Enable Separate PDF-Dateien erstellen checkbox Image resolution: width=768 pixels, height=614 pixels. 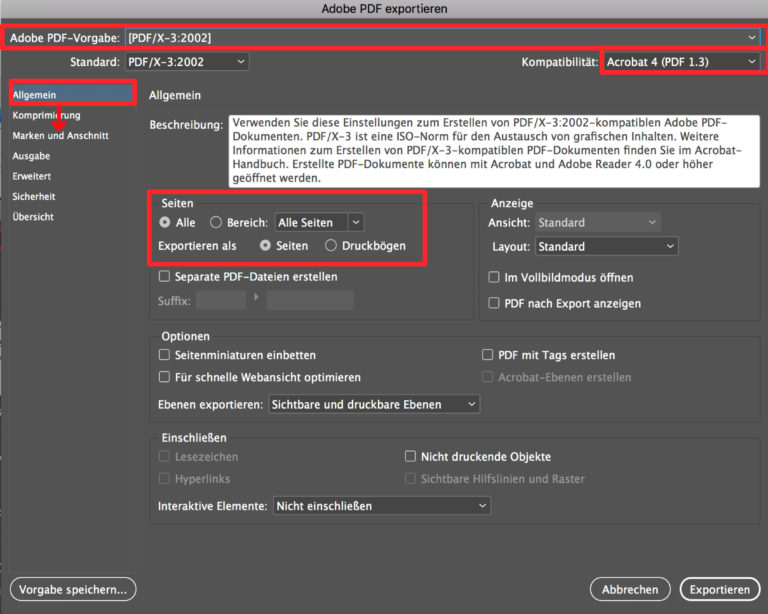164,277
